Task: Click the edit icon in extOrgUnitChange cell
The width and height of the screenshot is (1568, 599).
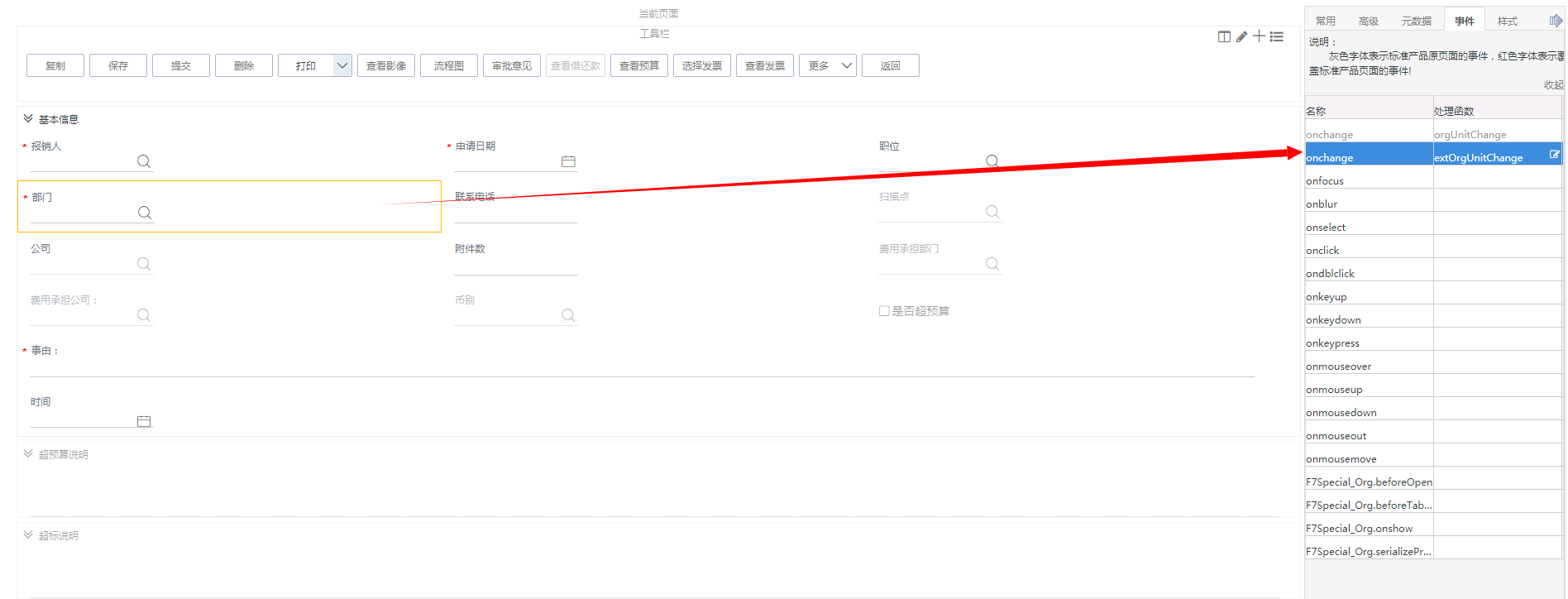Action: coord(1554,155)
